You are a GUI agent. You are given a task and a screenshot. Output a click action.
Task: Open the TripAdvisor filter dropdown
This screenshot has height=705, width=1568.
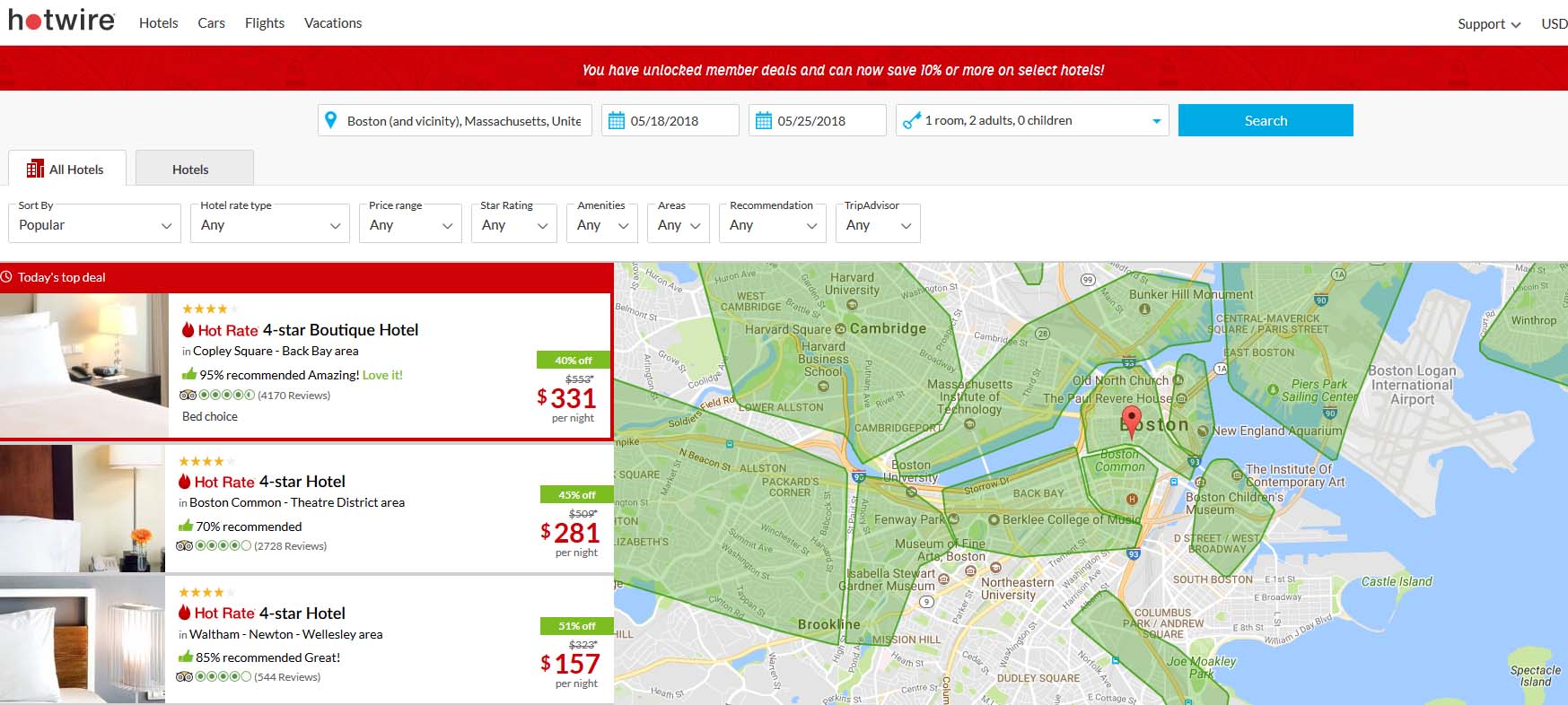pos(878,224)
